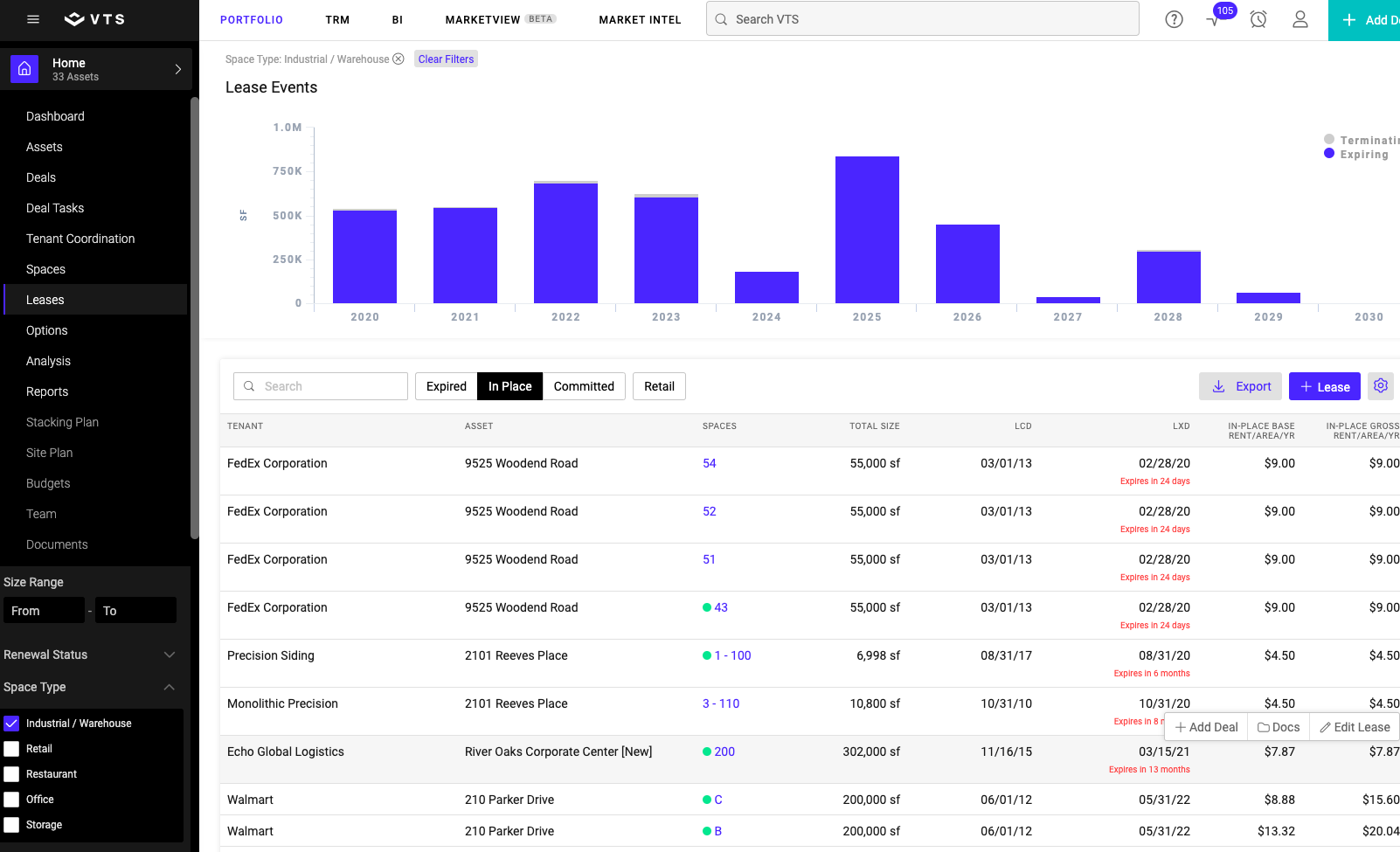Image resolution: width=1400 pixels, height=852 pixels.
Task: Open Reports in sidebar
Action: point(47,391)
